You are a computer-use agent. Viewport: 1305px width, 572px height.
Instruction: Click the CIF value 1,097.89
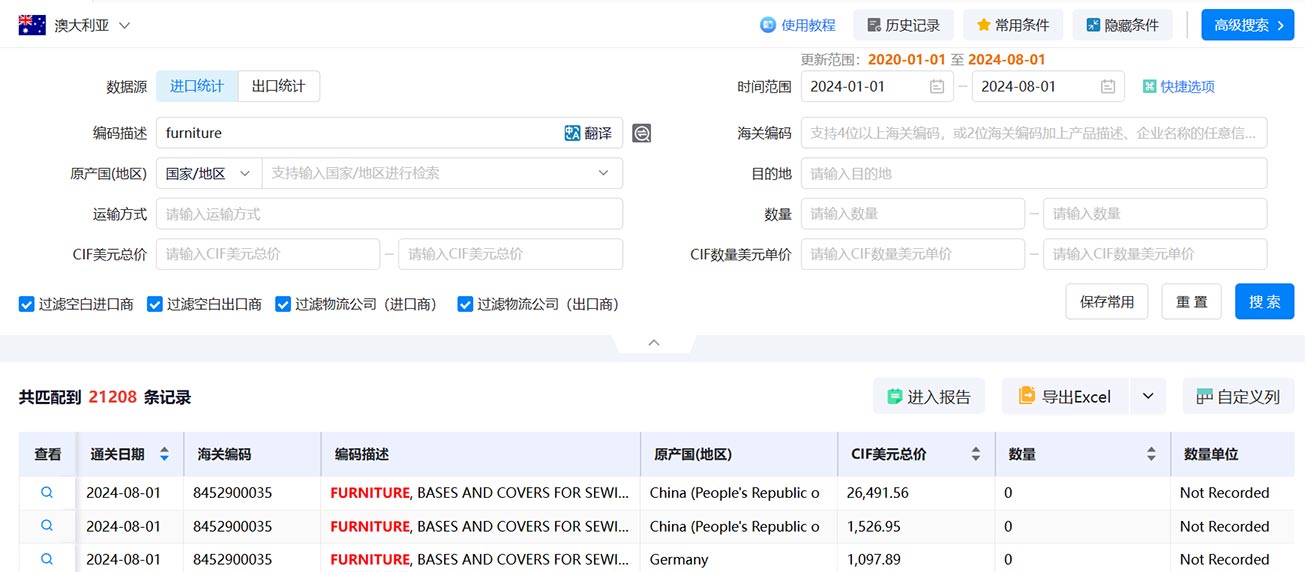(x=873, y=560)
